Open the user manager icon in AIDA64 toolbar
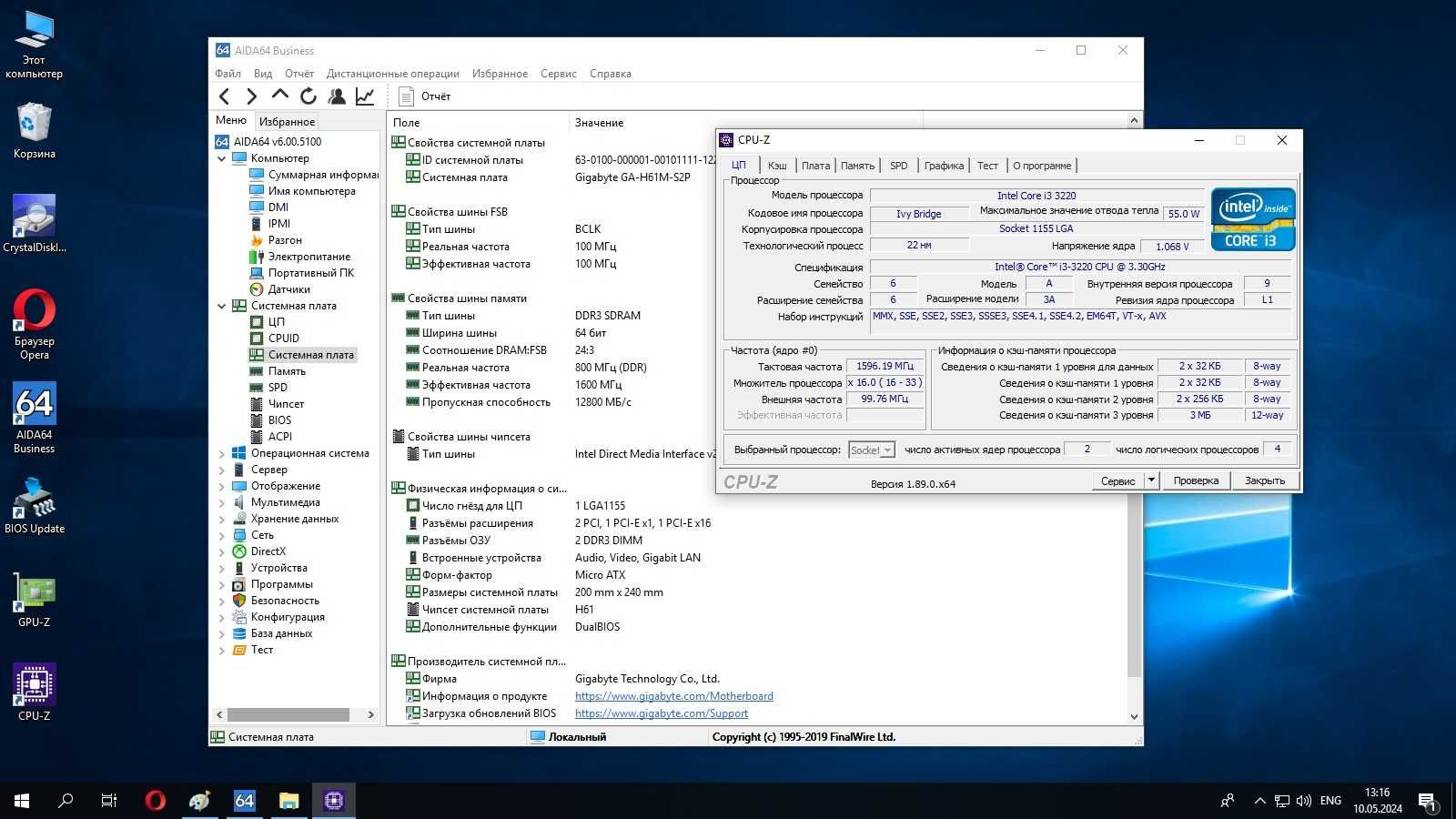This screenshot has height=819, width=1456. click(x=337, y=96)
